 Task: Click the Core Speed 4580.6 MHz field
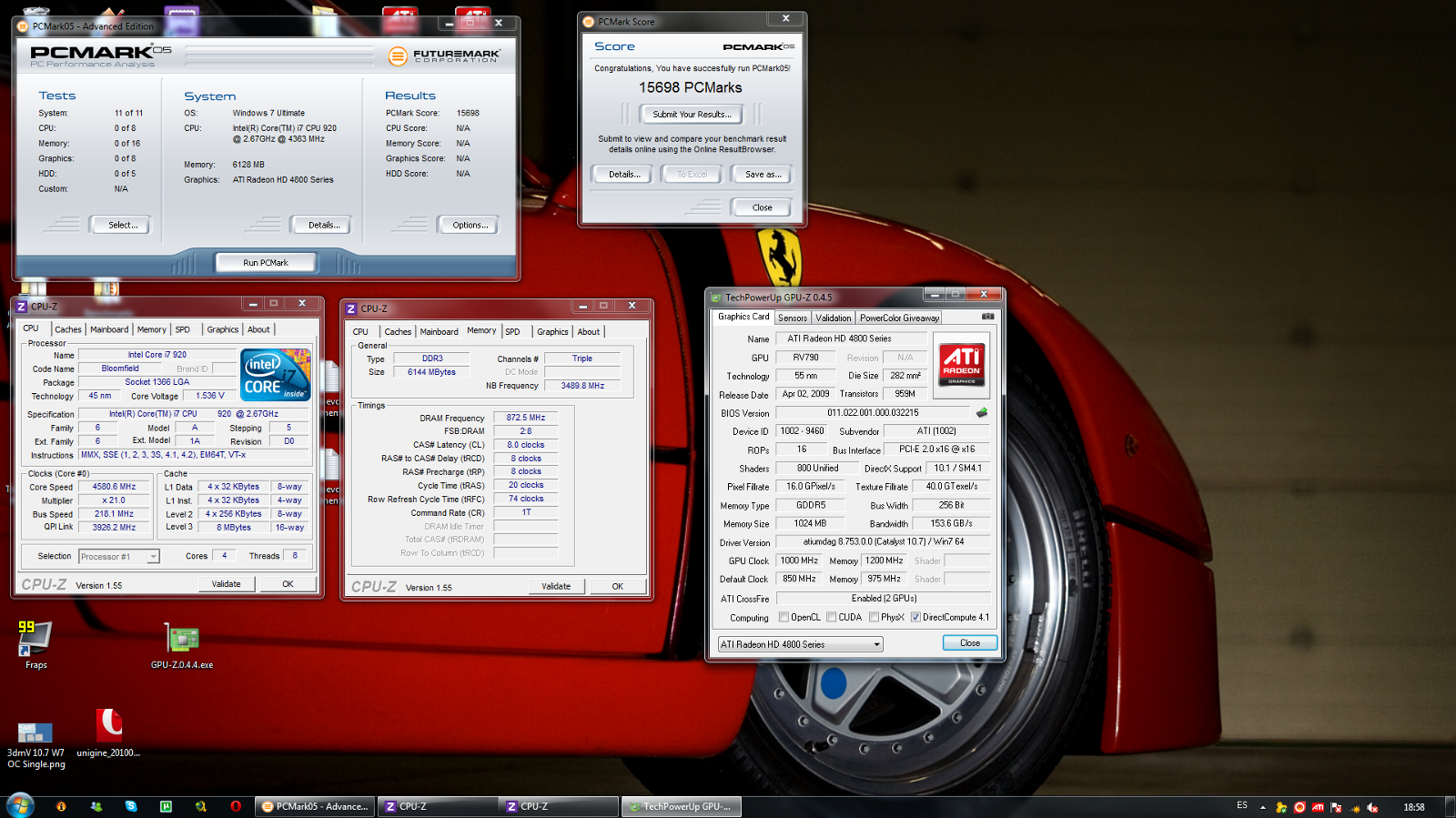click(114, 487)
